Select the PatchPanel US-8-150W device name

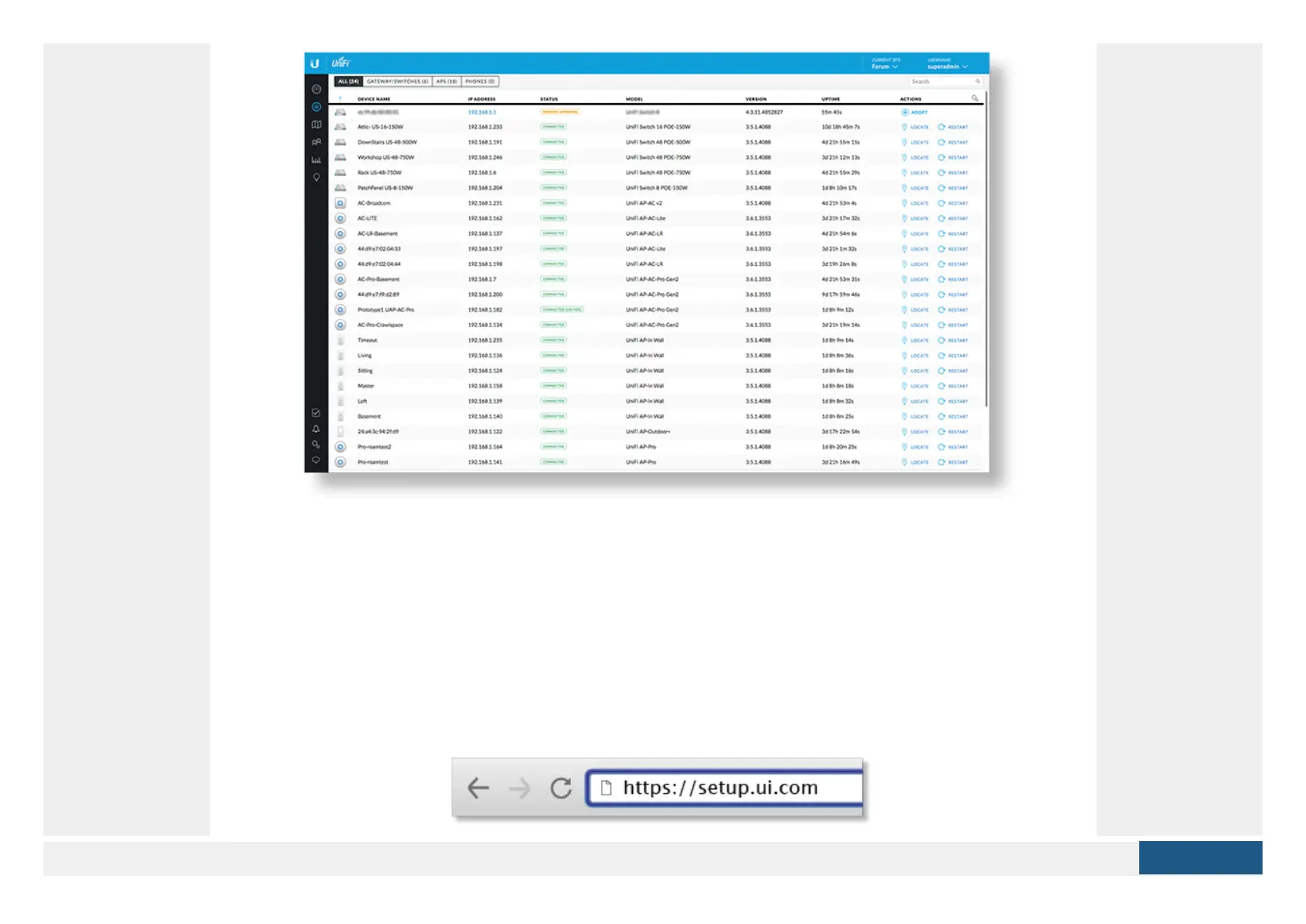[385, 188]
